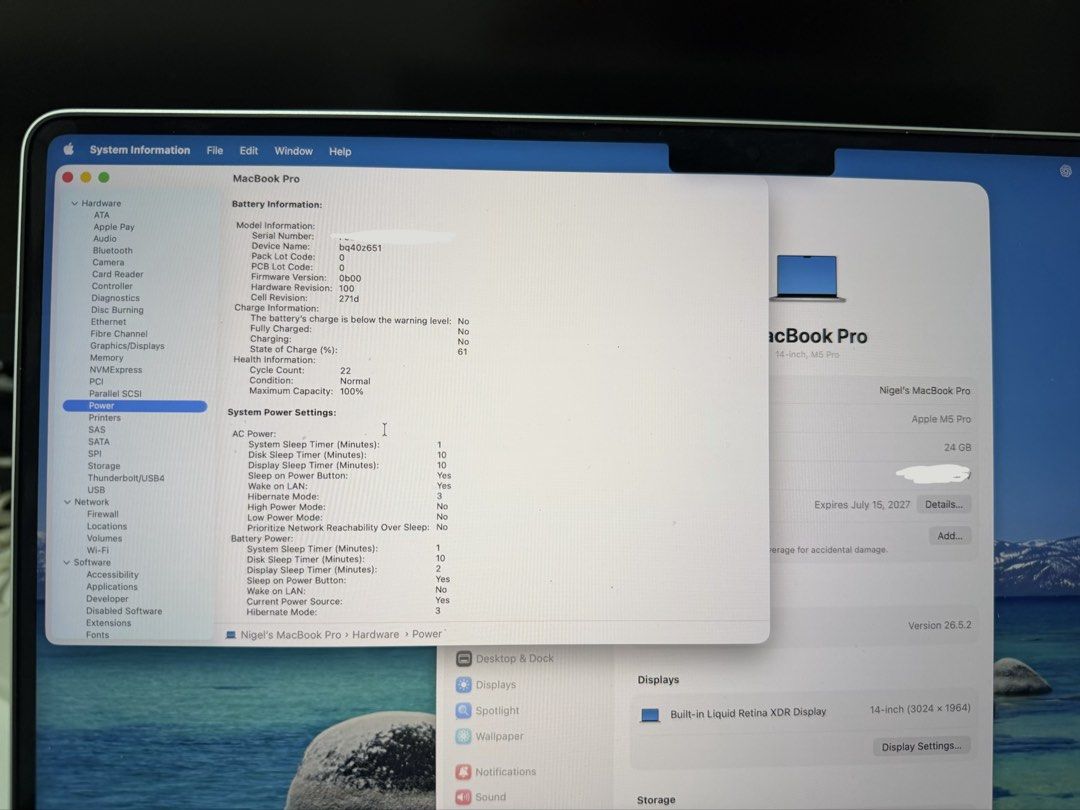Click the computer icon in the path bar
The width and height of the screenshot is (1080, 810).
[231, 635]
